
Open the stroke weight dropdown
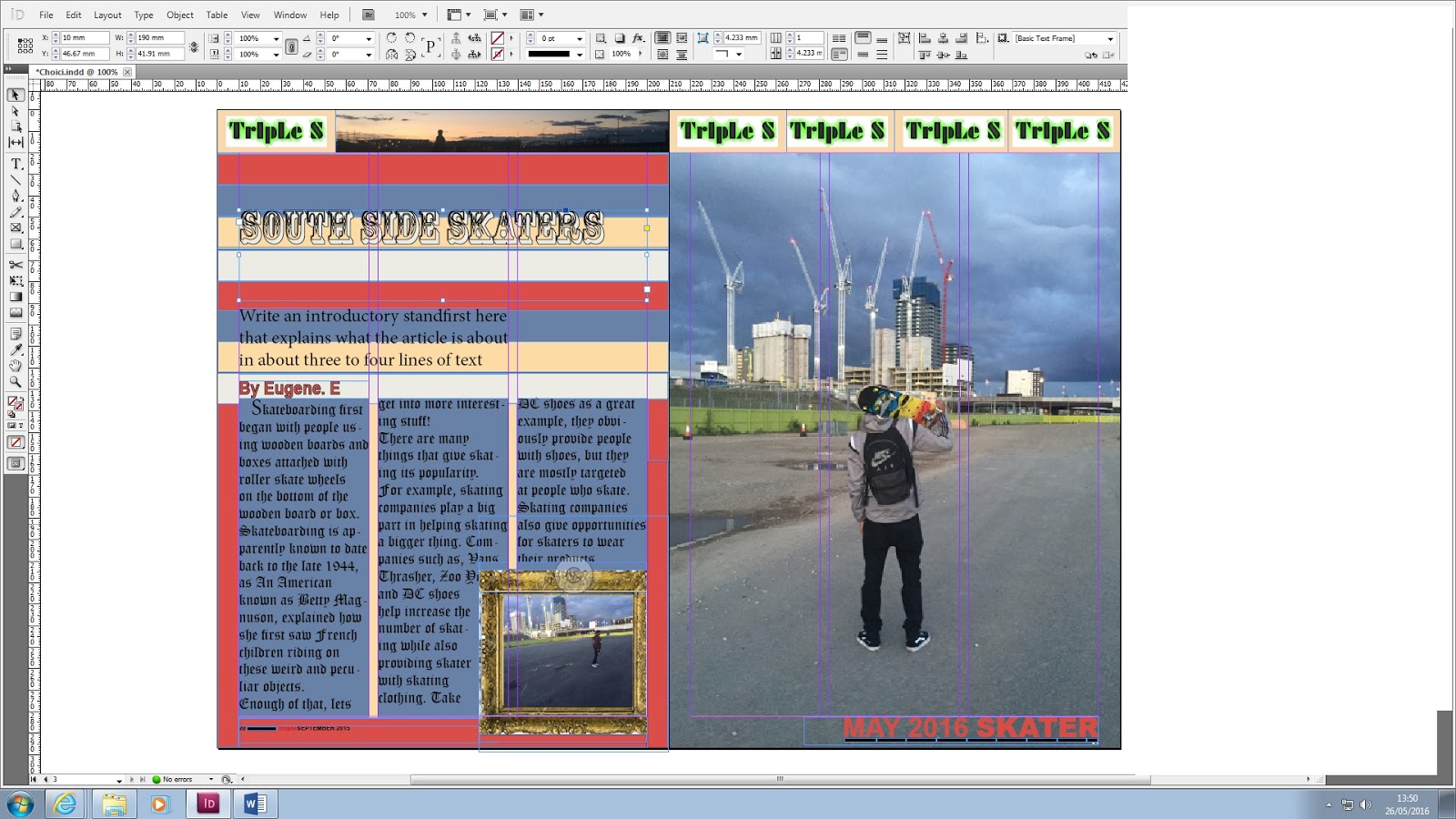click(x=580, y=38)
